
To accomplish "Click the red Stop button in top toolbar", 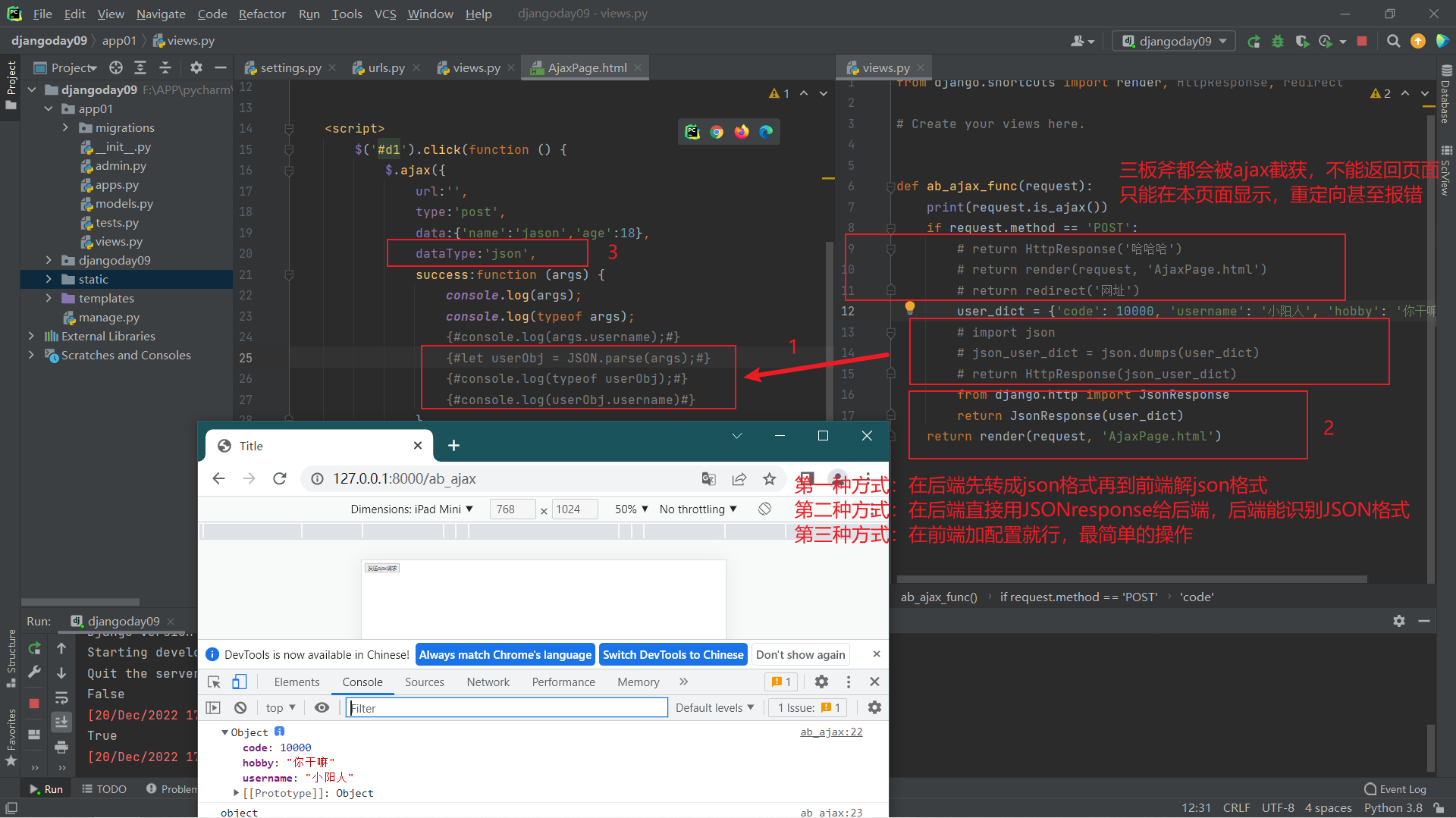I will click(1362, 41).
